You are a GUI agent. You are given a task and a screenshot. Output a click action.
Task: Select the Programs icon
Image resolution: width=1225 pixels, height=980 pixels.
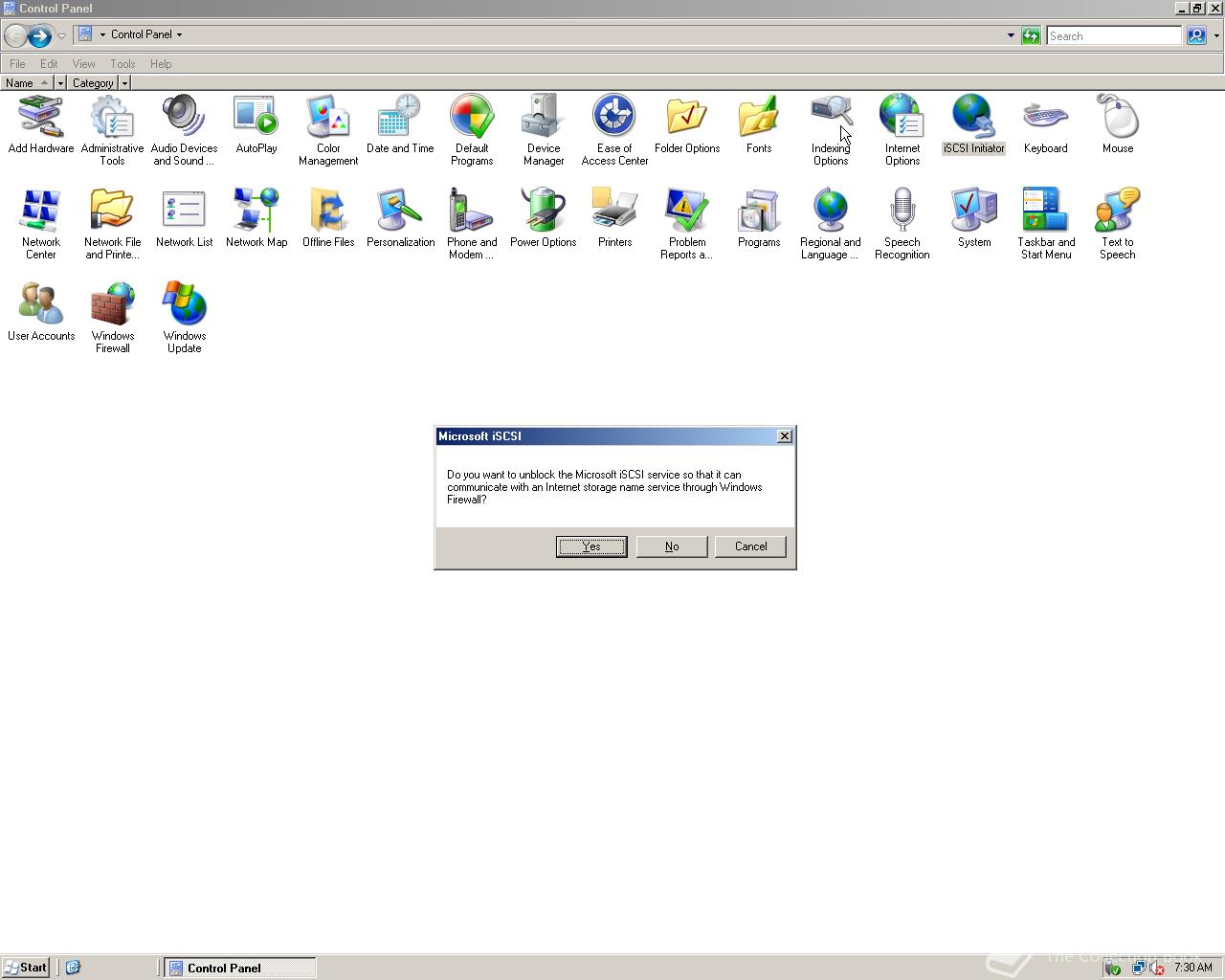[759, 218]
